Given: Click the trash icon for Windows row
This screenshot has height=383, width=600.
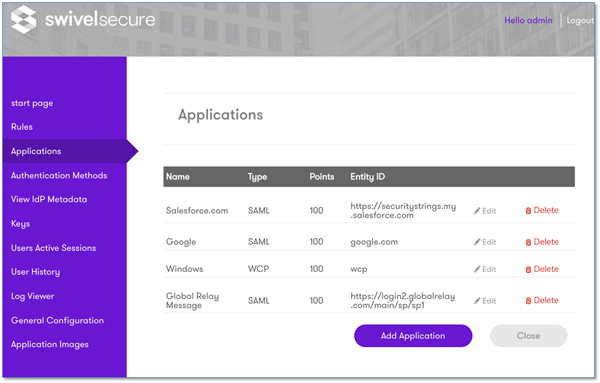Looking at the screenshot, I should pos(528,269).
